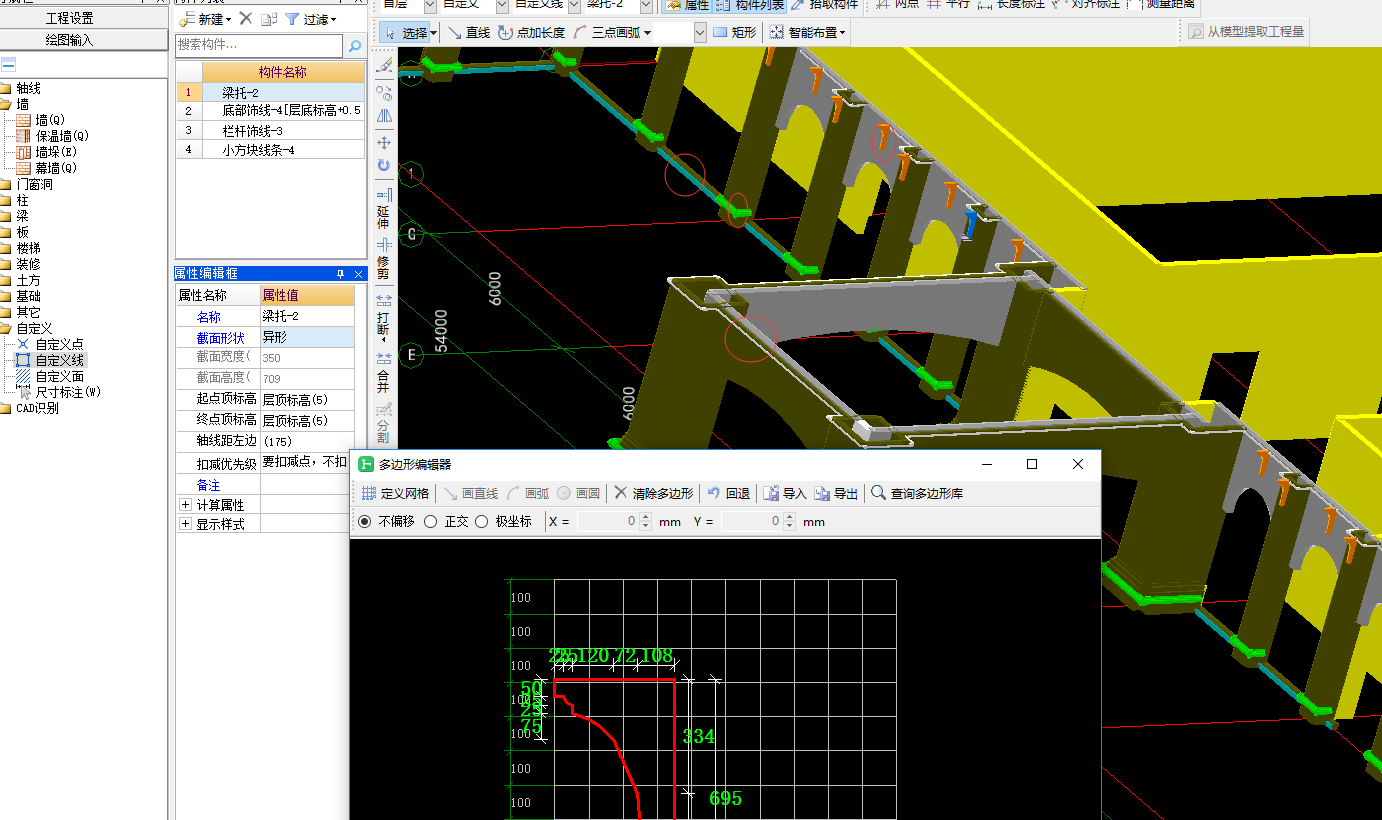1382x820 pixels.
Task: Click the X coordinate input field
Action: pyautogui.click(x=607, y=521)
